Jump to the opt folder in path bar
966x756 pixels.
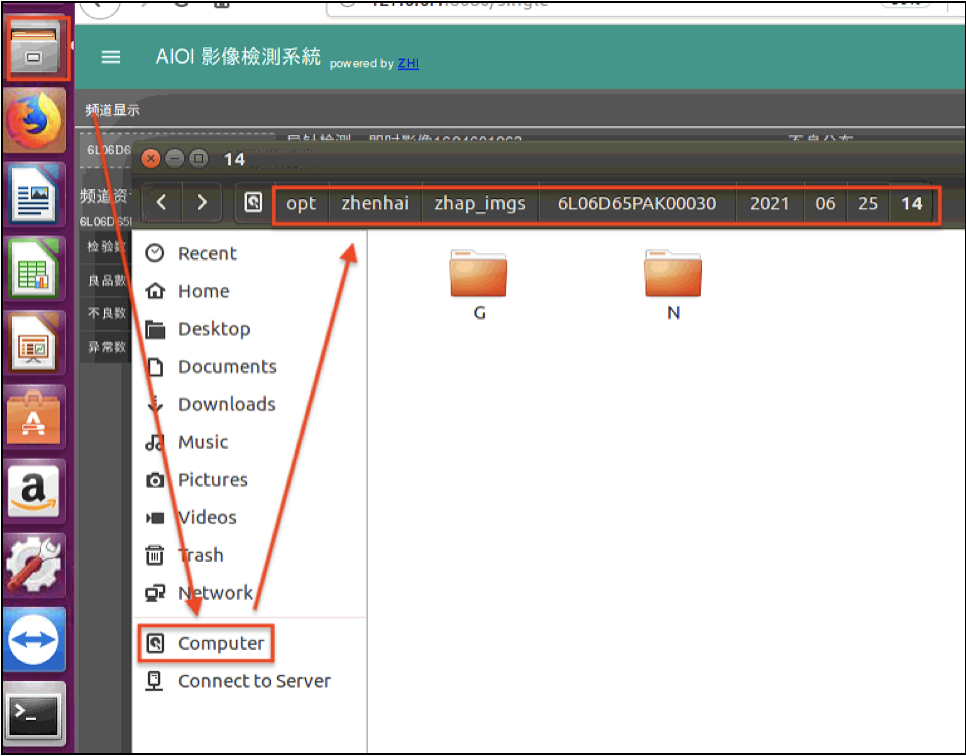point(300,203)
